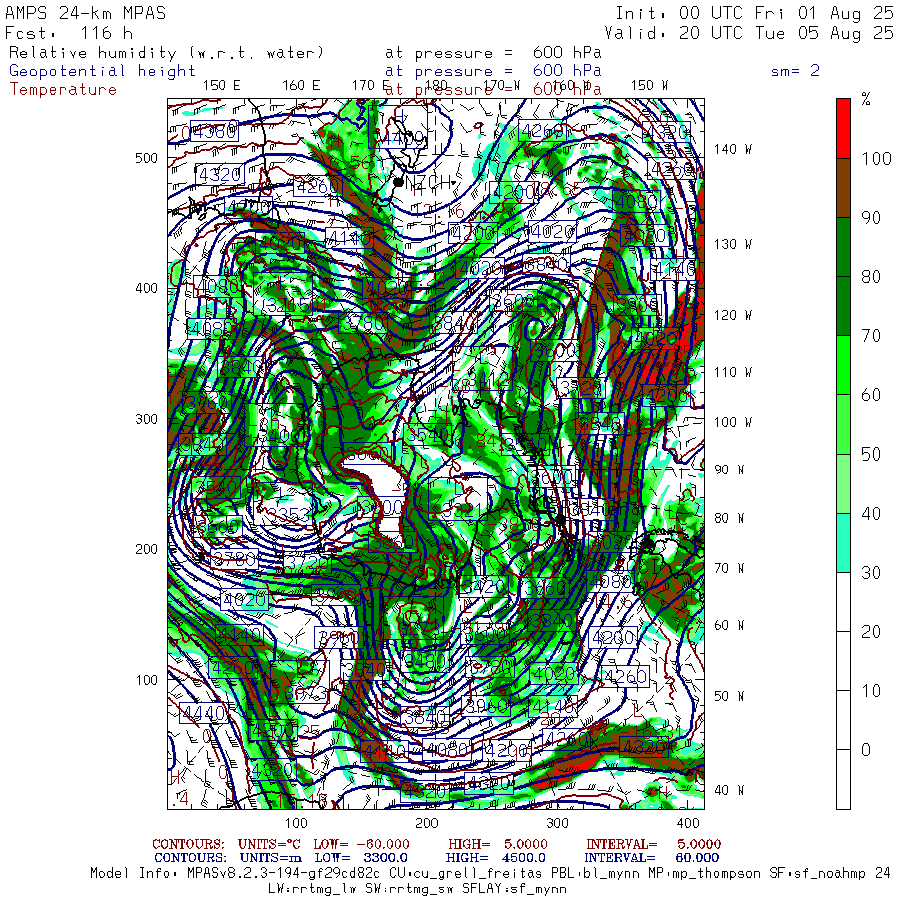Click the "150 W" longitude label at top

(x=650, y=86)
